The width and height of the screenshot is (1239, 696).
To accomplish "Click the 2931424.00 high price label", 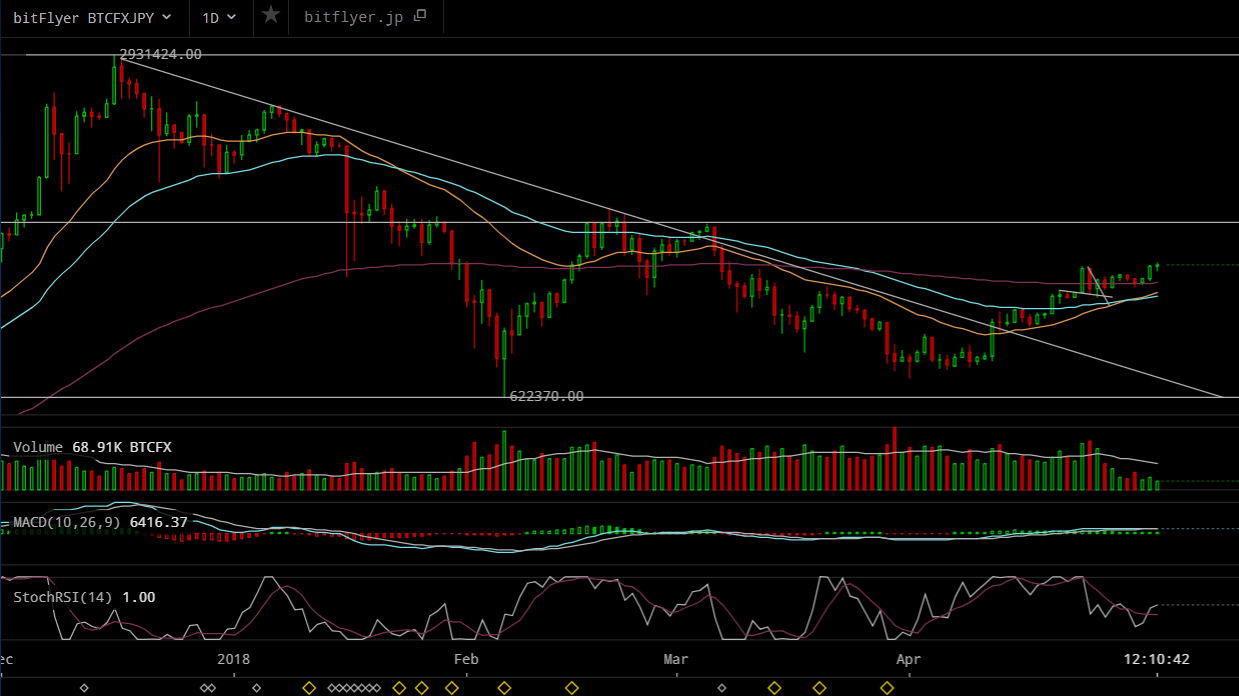I will click(160, 54).
